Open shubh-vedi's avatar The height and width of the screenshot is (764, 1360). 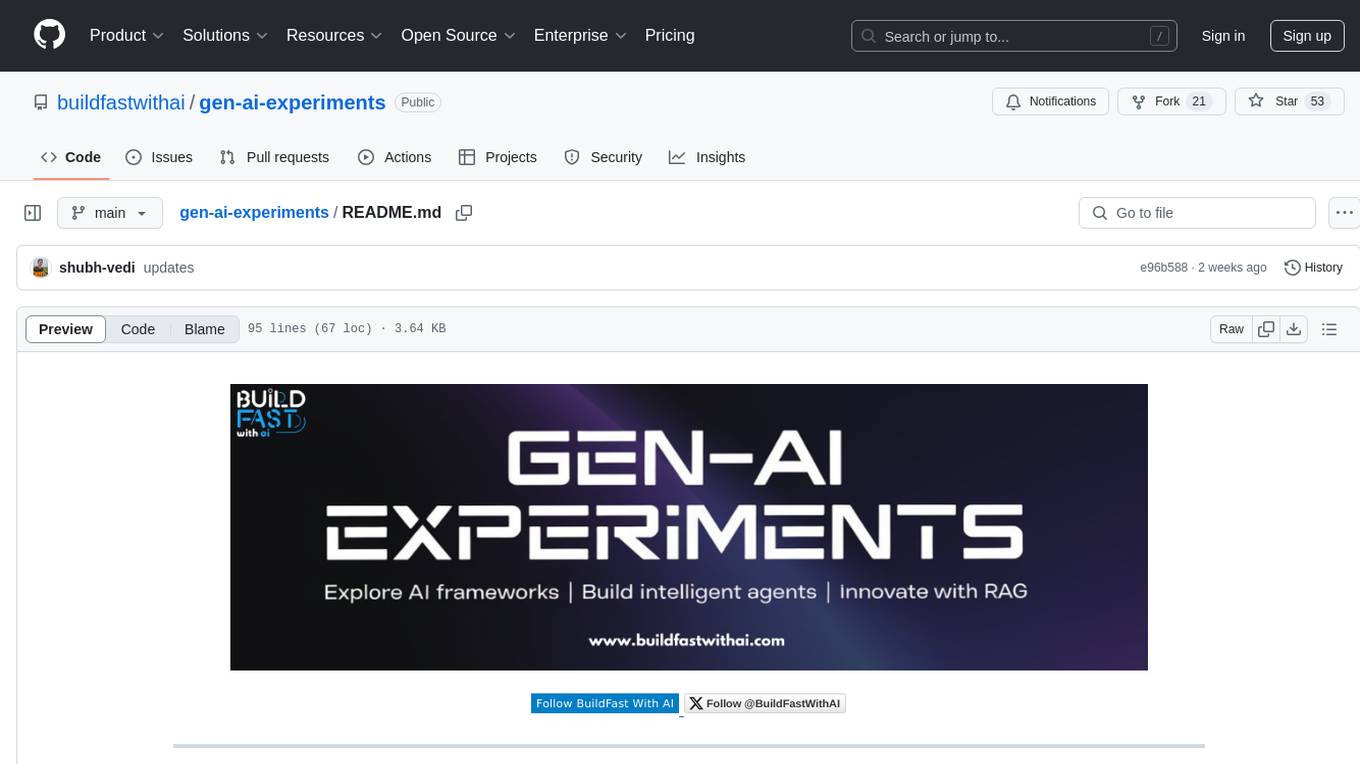tap(41, 268)
